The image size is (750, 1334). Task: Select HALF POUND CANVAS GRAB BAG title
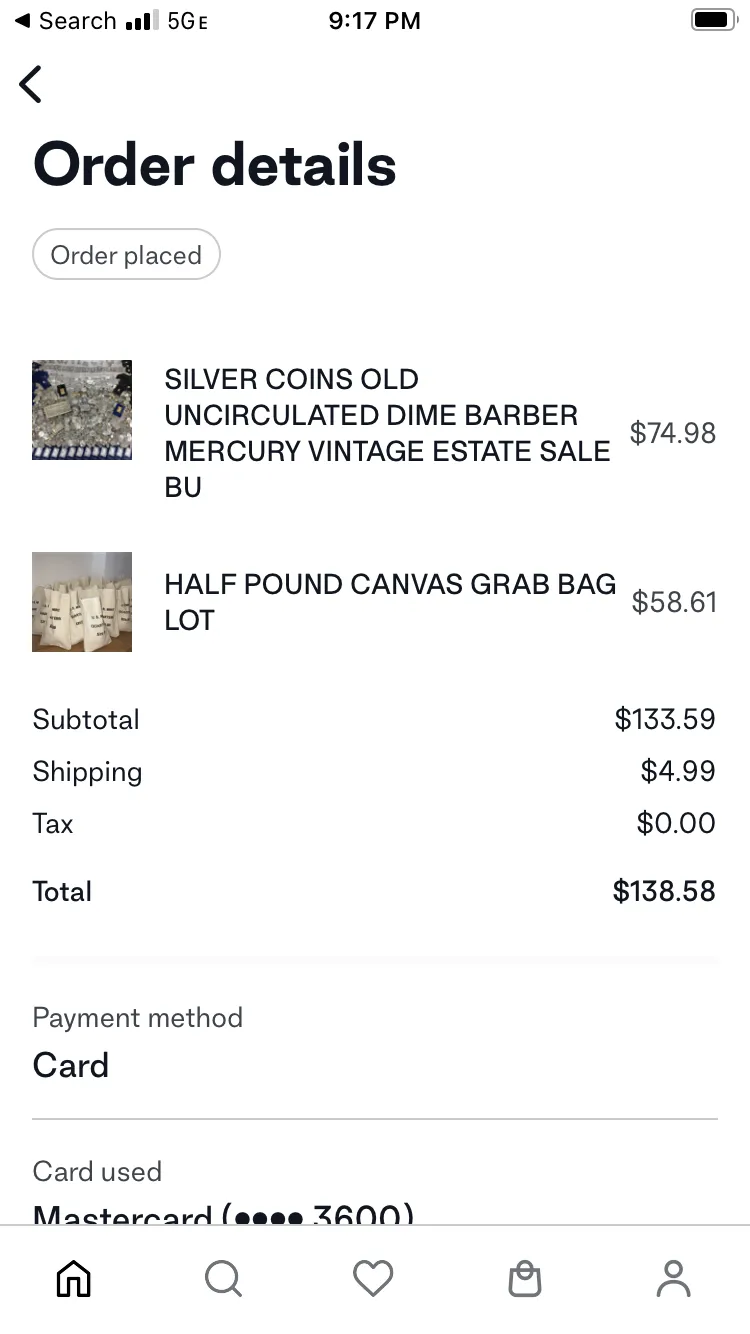(x=390, y=602)
